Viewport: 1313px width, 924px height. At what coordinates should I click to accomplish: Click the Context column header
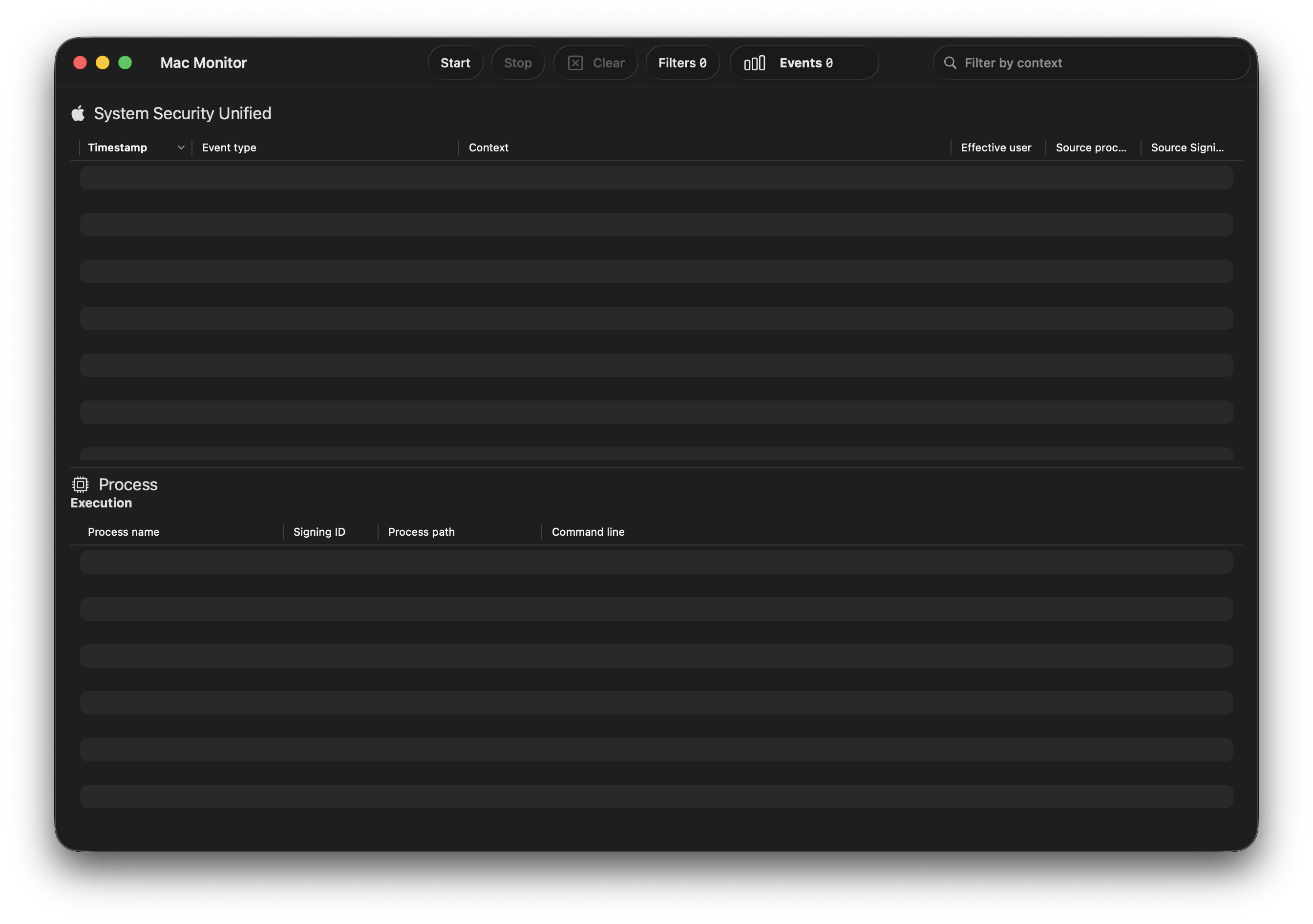click(488, 147)
